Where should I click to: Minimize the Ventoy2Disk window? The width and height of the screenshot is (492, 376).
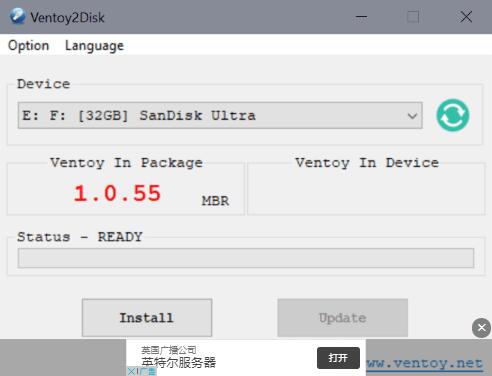[361, 17]
